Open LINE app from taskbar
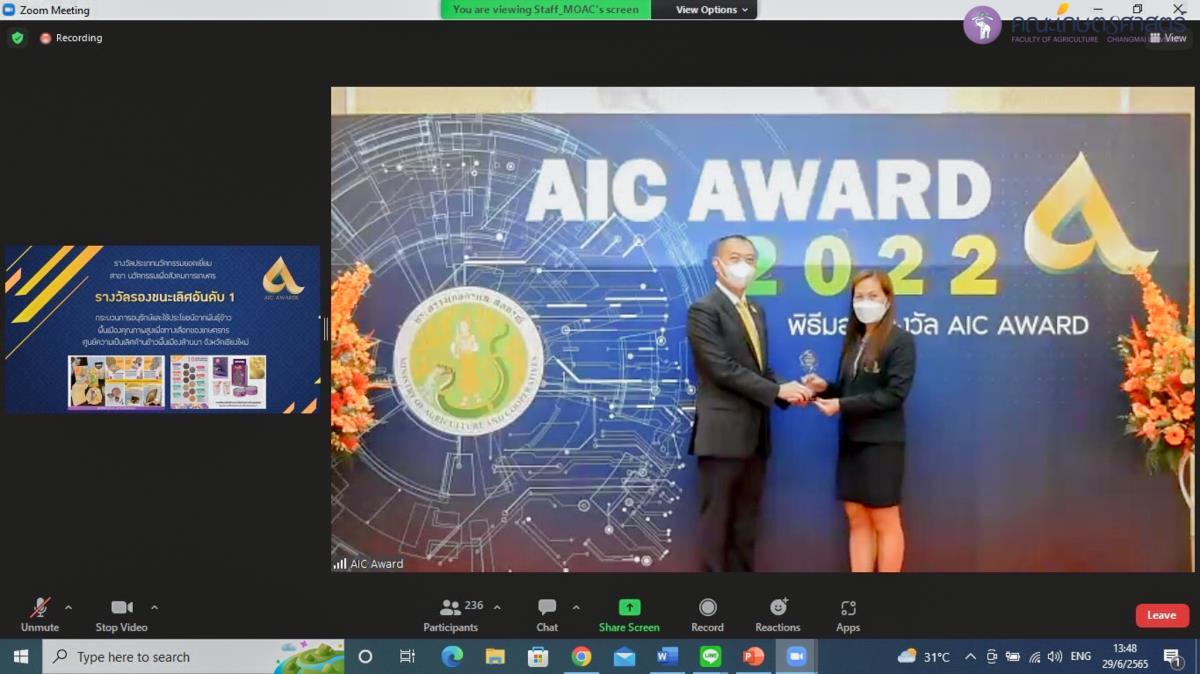 click(x=710, y=657)
